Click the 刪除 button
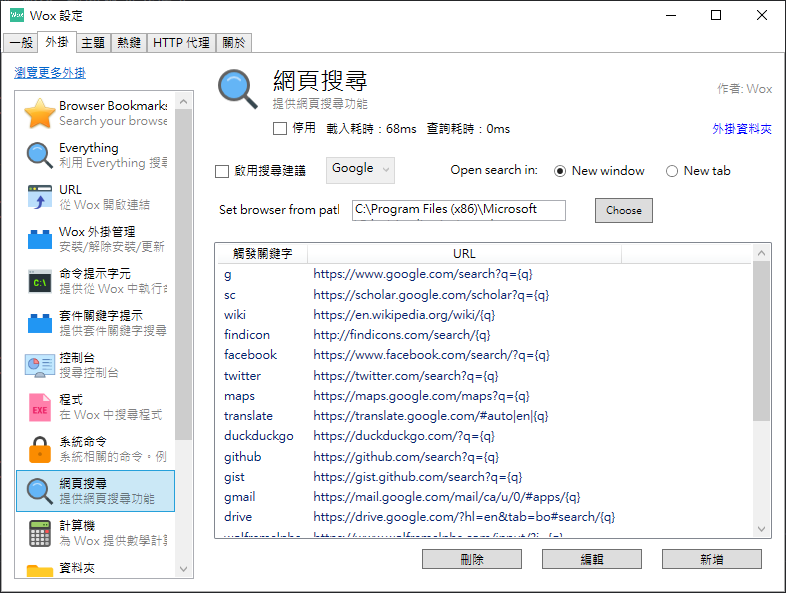Screen dimensions: 786x593 point(472,559)
